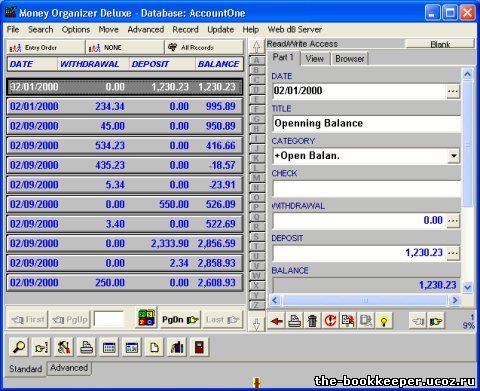Viewport: 480px width, 391px height.
Task: Open the Web dB Server menu
Action: tap(294, 29)
